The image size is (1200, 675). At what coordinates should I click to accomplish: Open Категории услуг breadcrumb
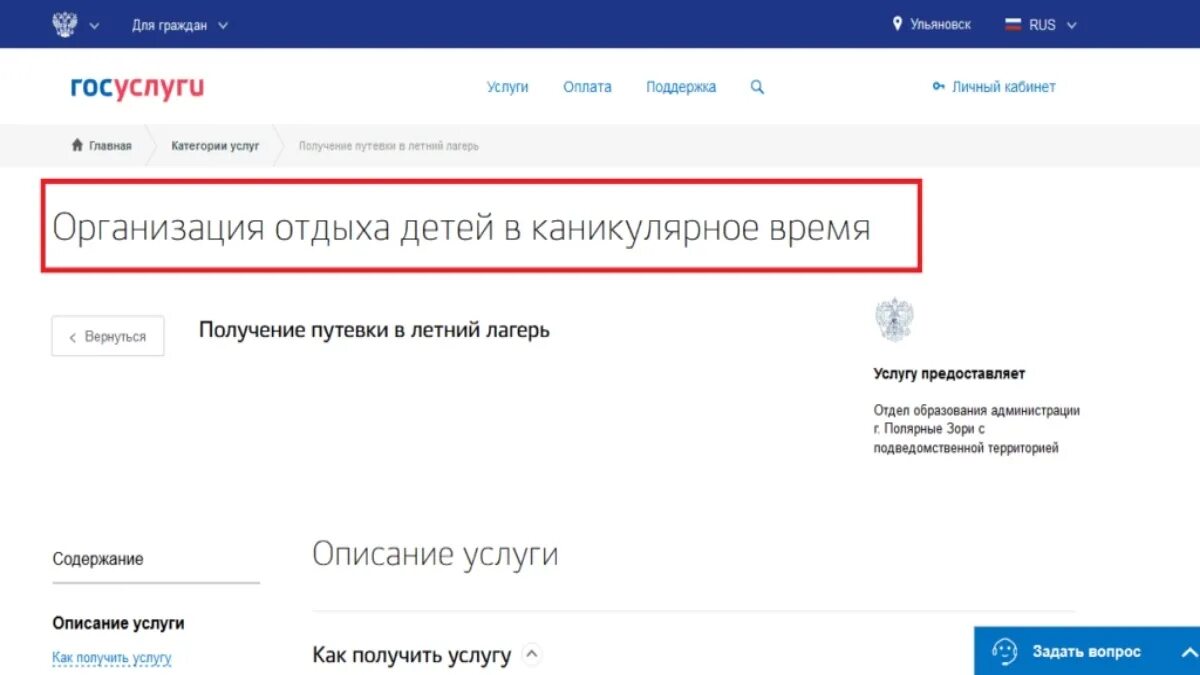pyautogui.click(x=215, y=146)
